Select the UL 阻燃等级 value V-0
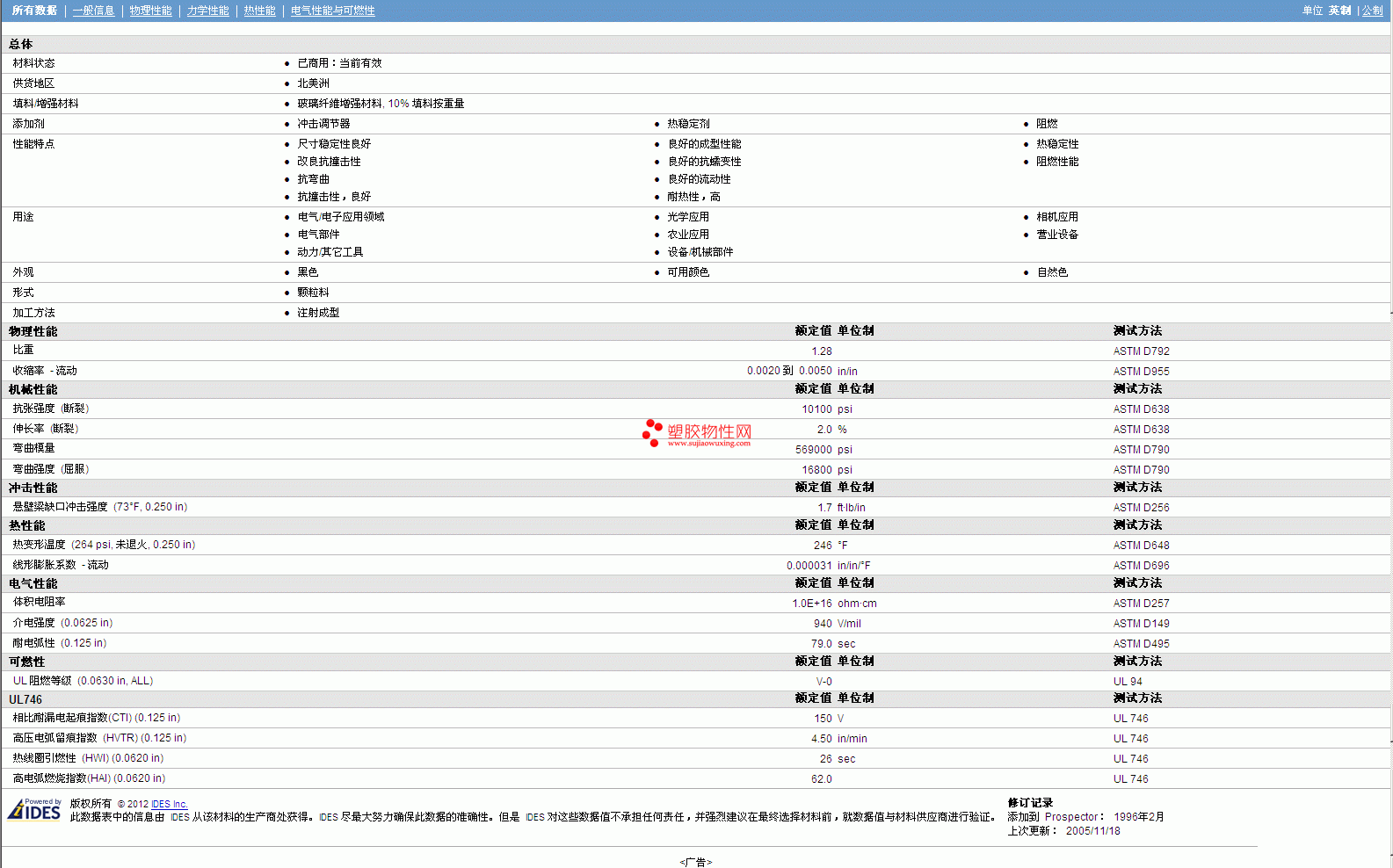 point(824,682)
